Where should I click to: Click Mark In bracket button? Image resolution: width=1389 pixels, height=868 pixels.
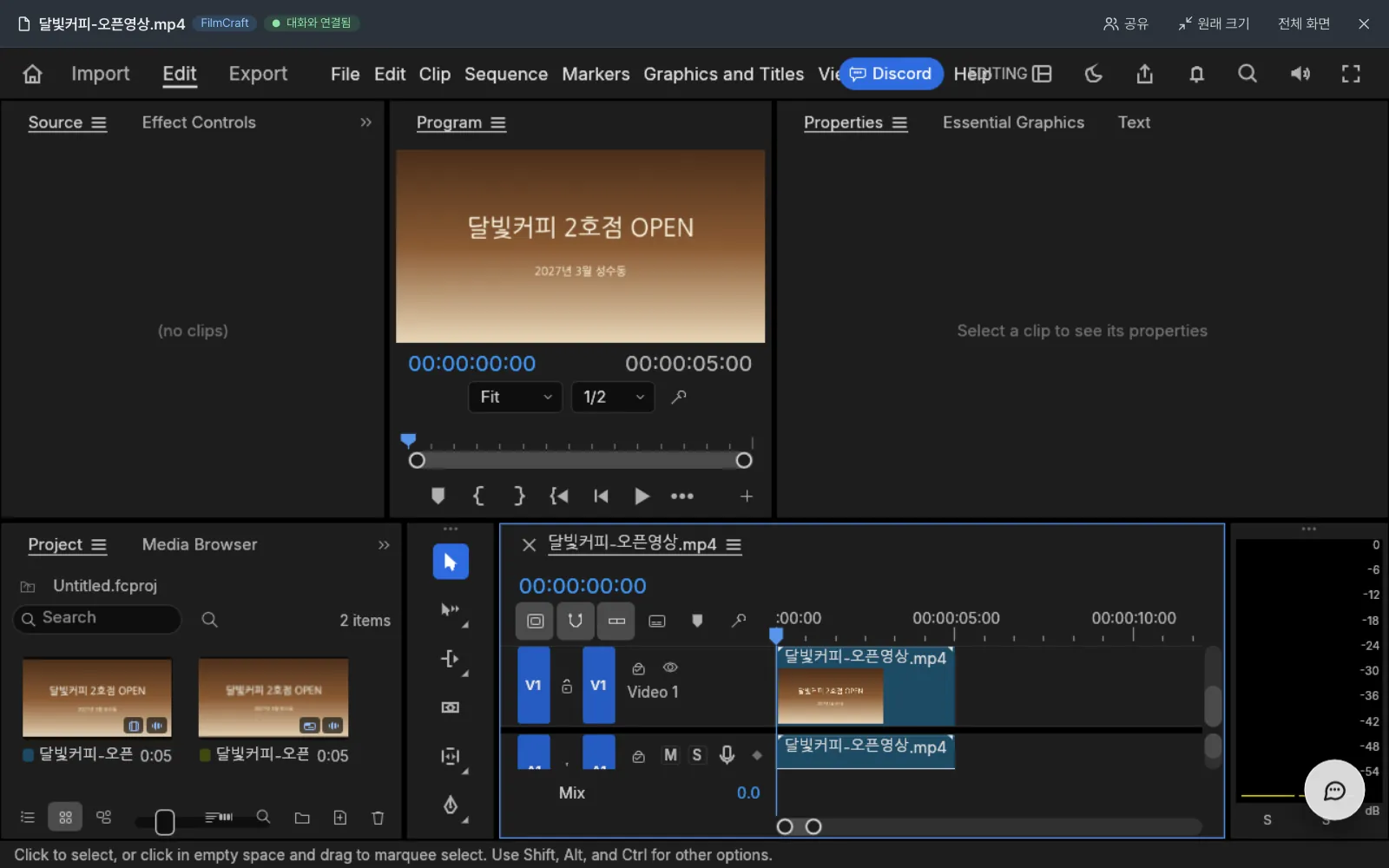[478, 496]
